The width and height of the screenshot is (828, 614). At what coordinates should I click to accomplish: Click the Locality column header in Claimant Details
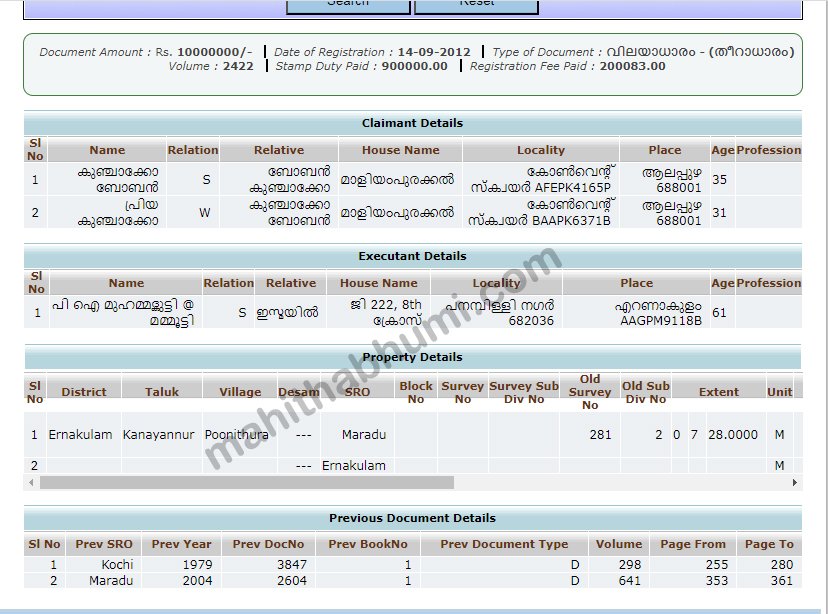point(541,150)
